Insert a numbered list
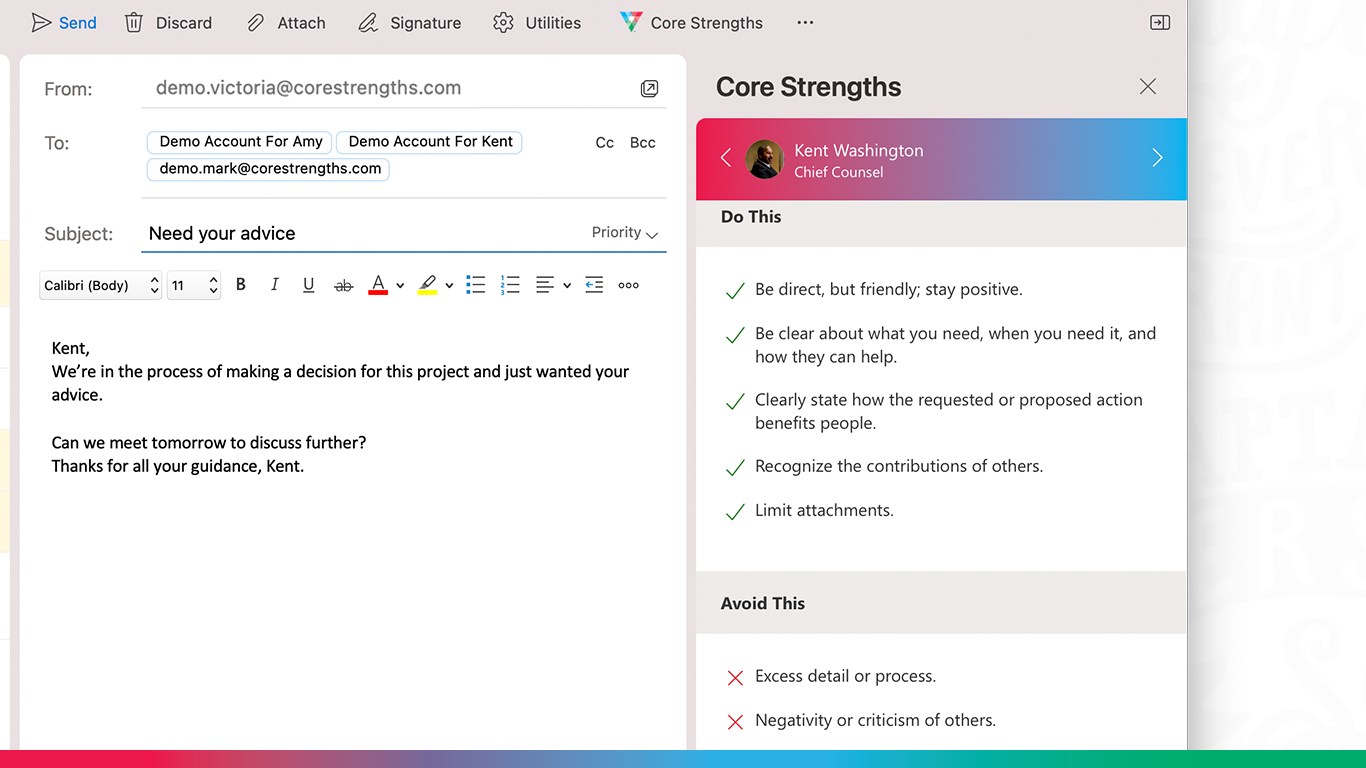 pyautogui.click(x=510, y=285)
